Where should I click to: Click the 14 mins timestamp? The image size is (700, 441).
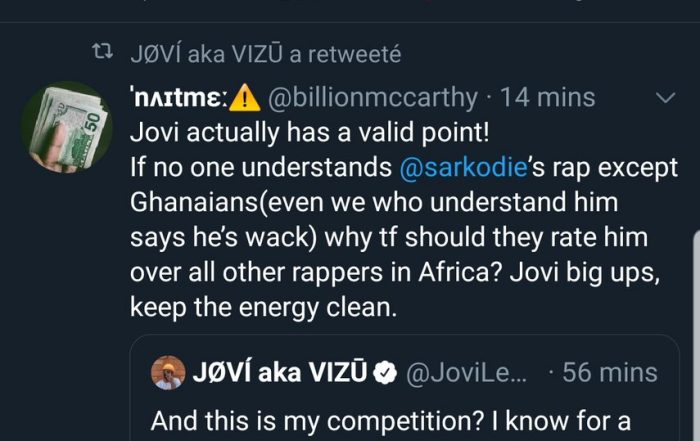point(547,98)
